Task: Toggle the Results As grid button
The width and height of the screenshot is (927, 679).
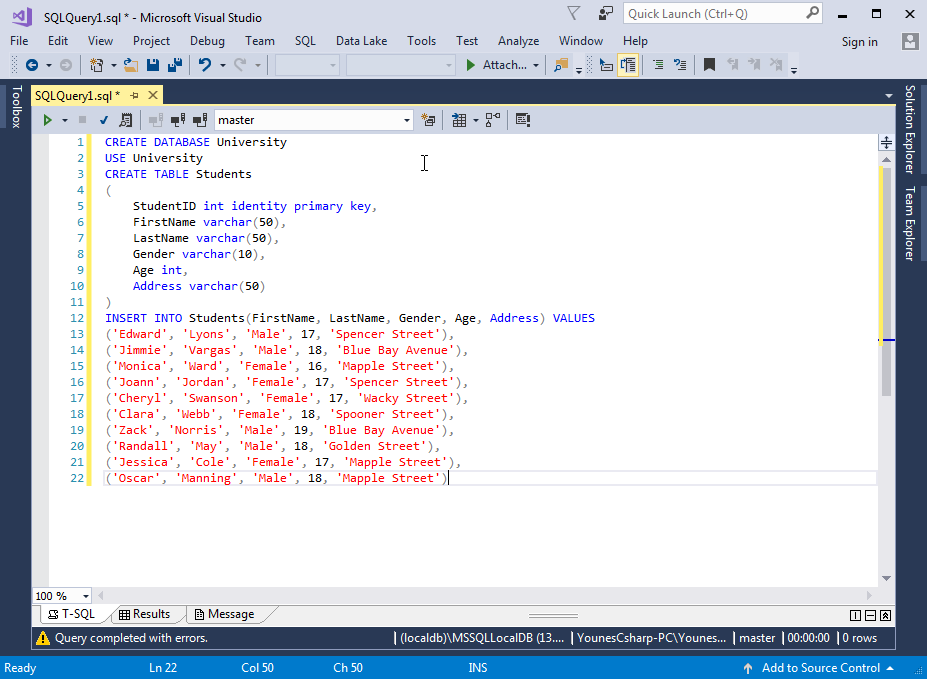Action: [x=458, y=120]
